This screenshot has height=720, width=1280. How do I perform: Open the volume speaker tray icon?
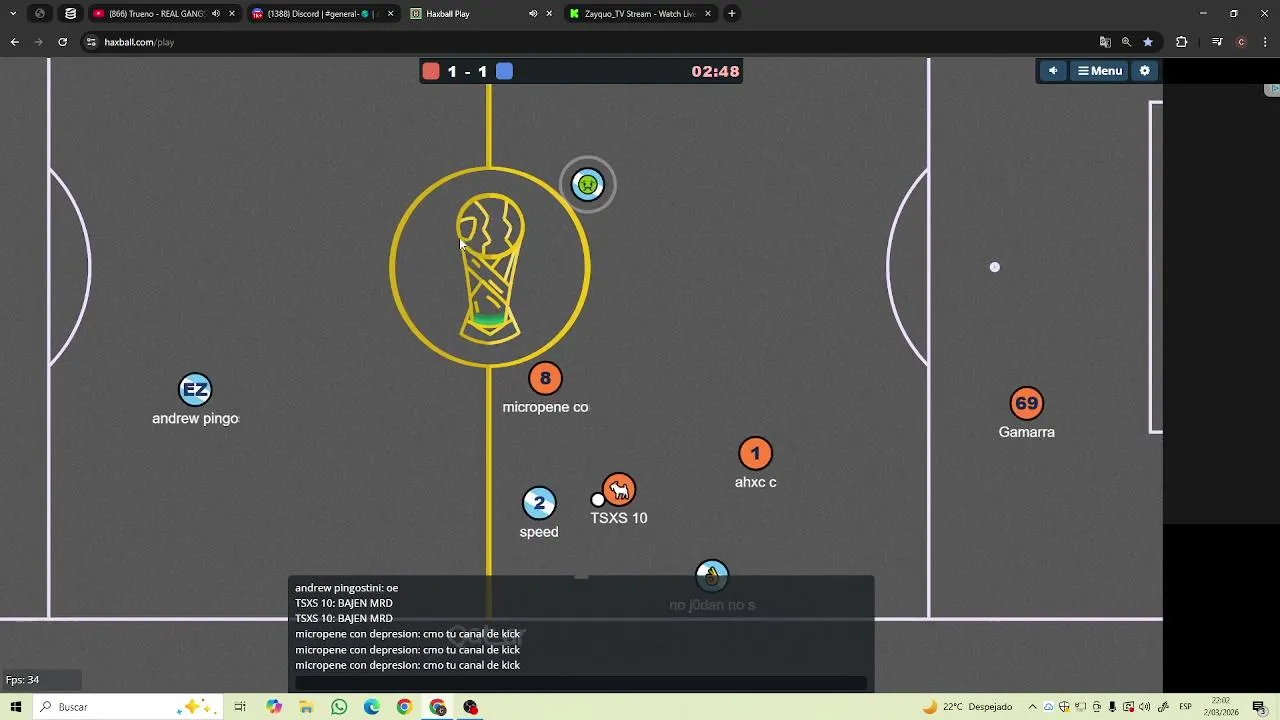click(x=1145, y=707)
